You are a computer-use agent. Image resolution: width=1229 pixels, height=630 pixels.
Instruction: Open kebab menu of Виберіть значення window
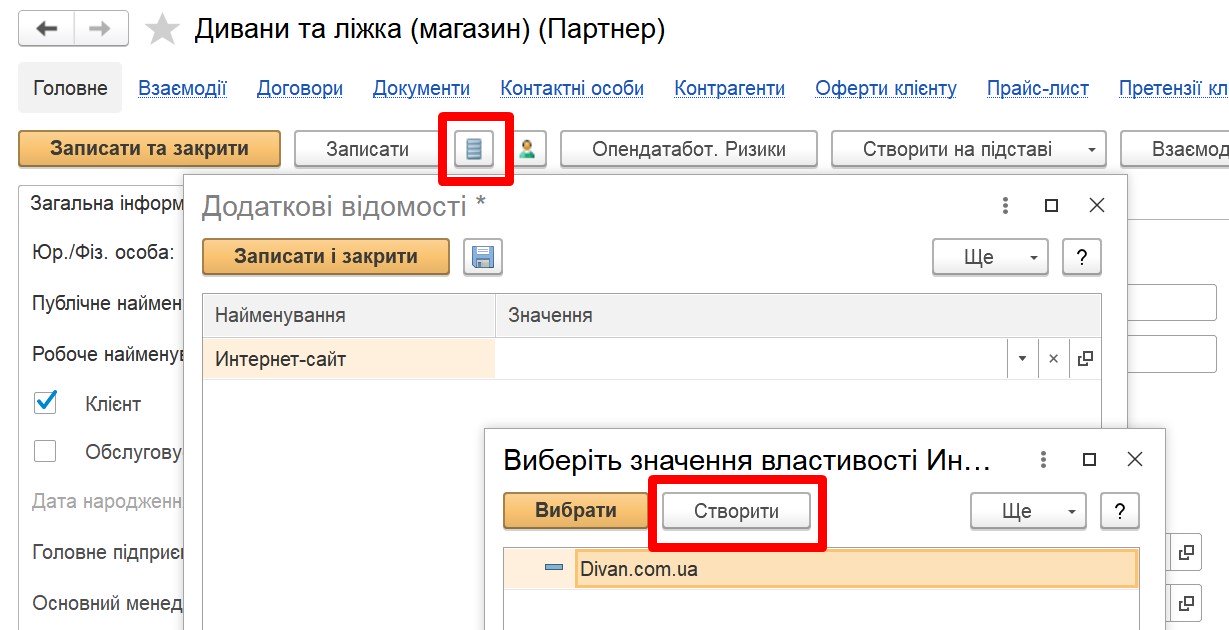(x=1044, y=460)
